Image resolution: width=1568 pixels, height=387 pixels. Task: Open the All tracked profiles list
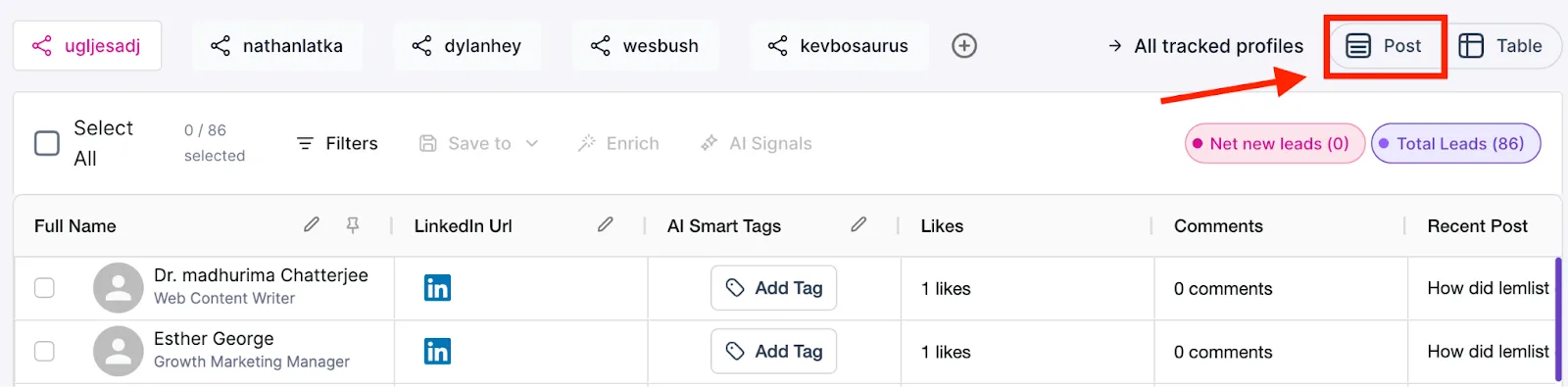tap(1206, 46)
